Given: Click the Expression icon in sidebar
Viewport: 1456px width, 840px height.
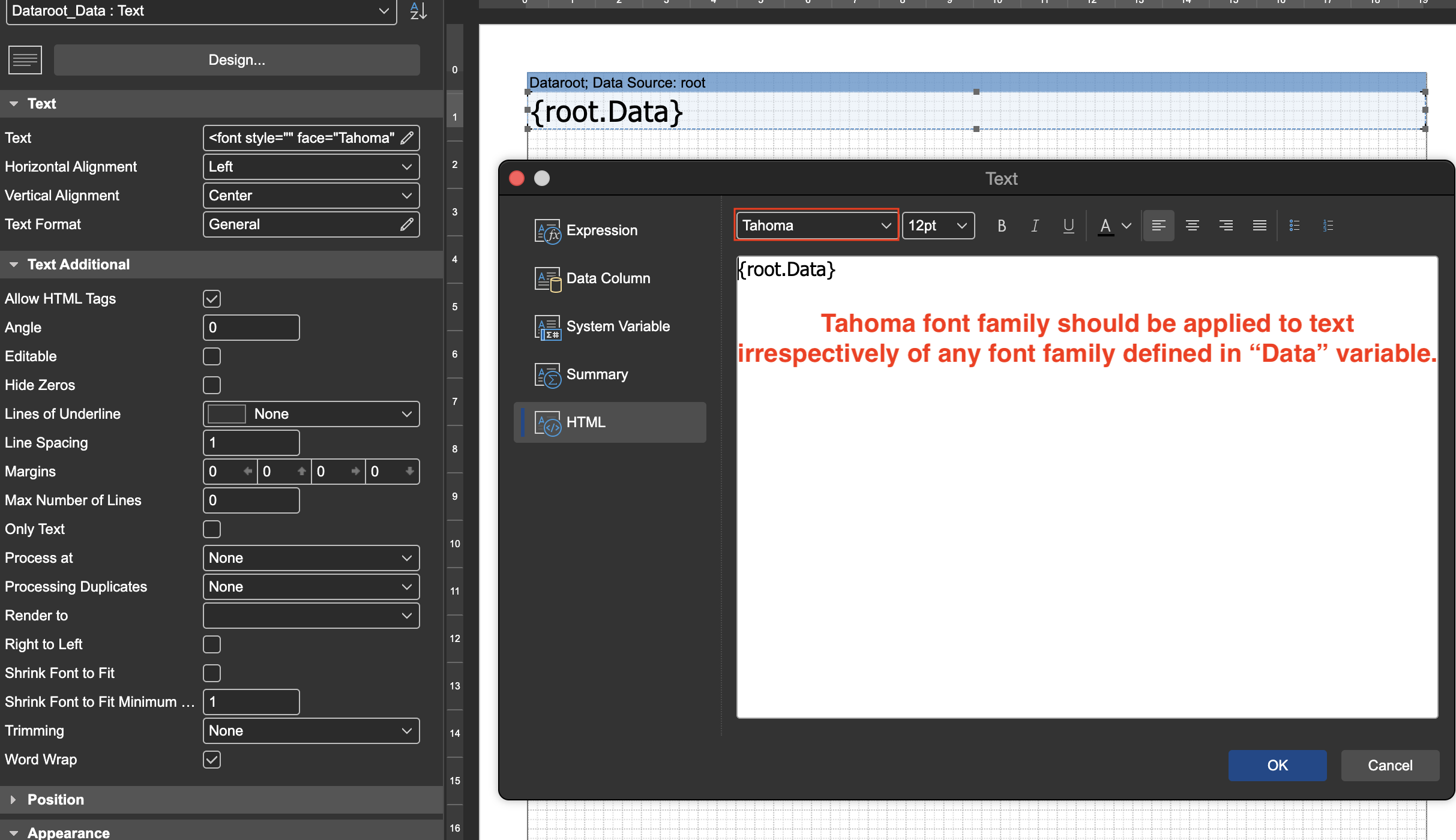Looking at the screenshot, I should click(x=547, y=231).
